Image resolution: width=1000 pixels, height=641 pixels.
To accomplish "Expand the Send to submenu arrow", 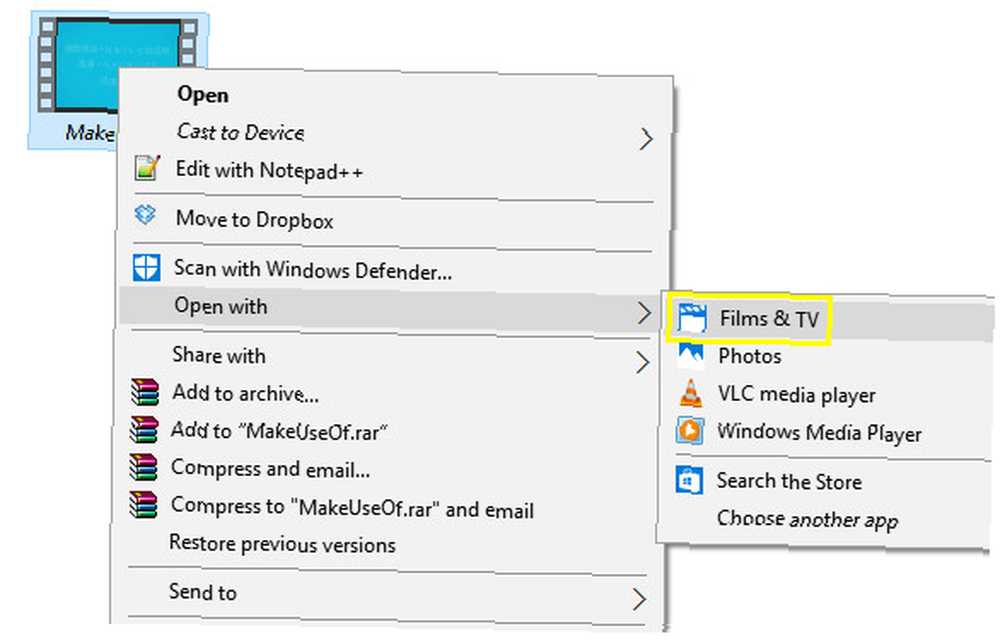I will 638,599.
